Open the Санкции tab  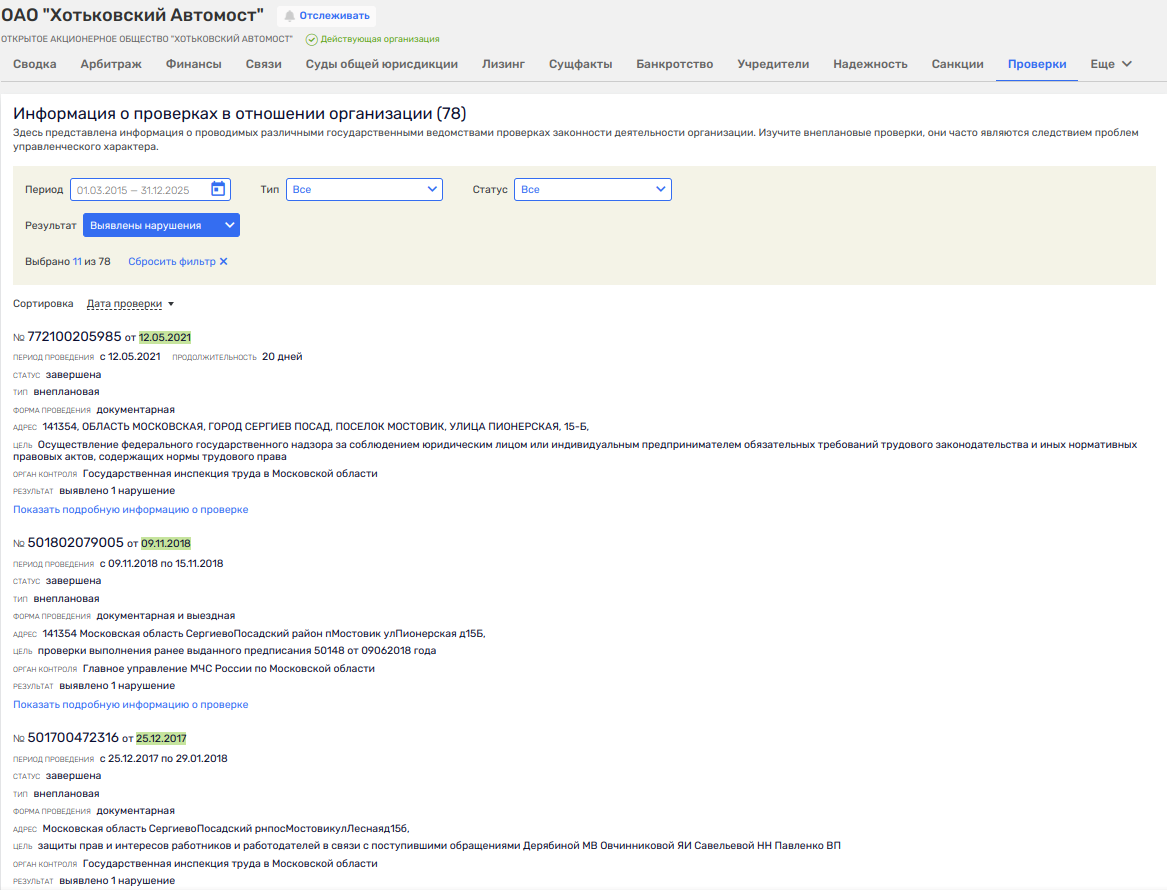click(x=958, y=64)
